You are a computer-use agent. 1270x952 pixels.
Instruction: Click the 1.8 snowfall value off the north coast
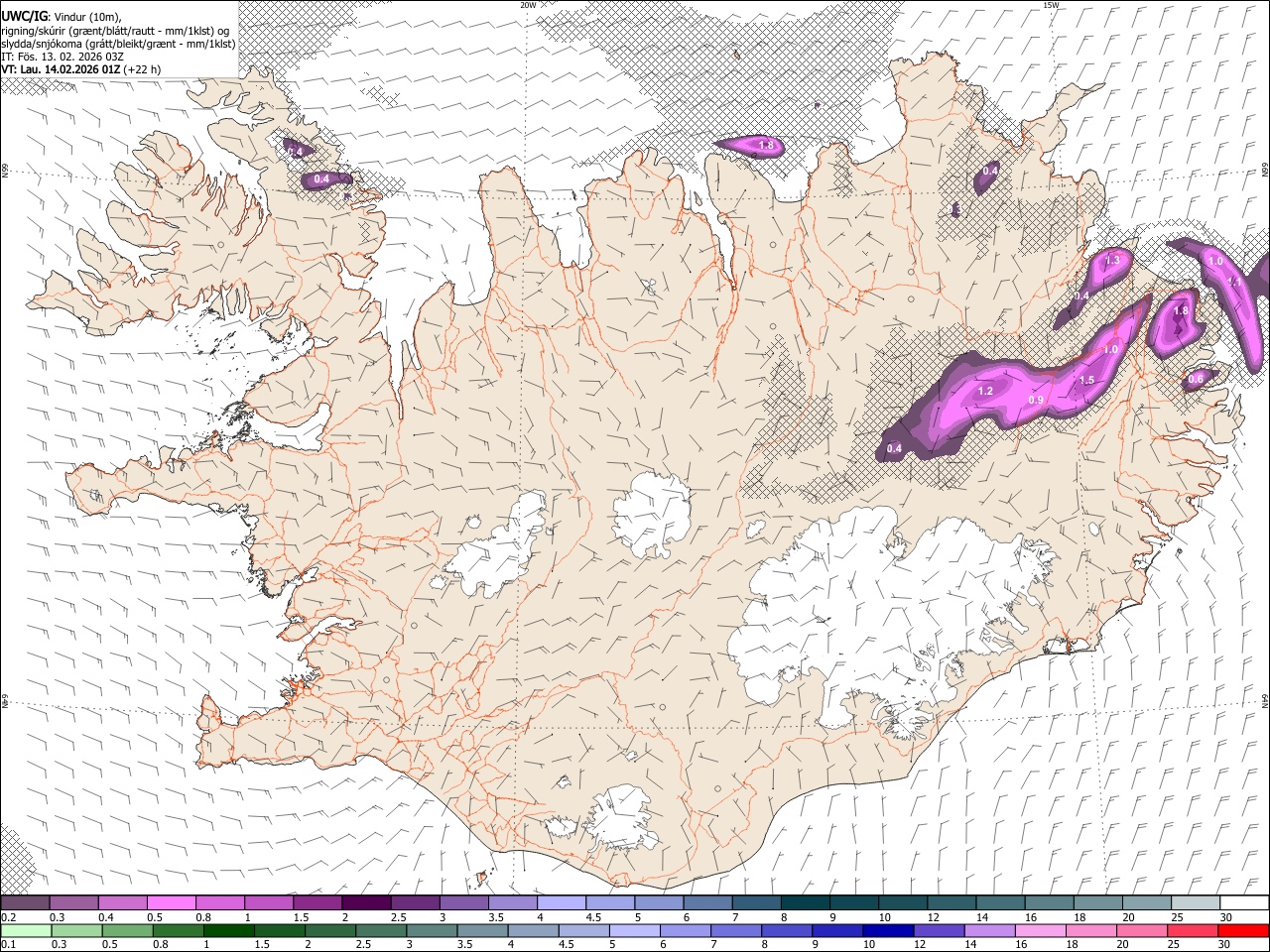[x=766, y=146]
